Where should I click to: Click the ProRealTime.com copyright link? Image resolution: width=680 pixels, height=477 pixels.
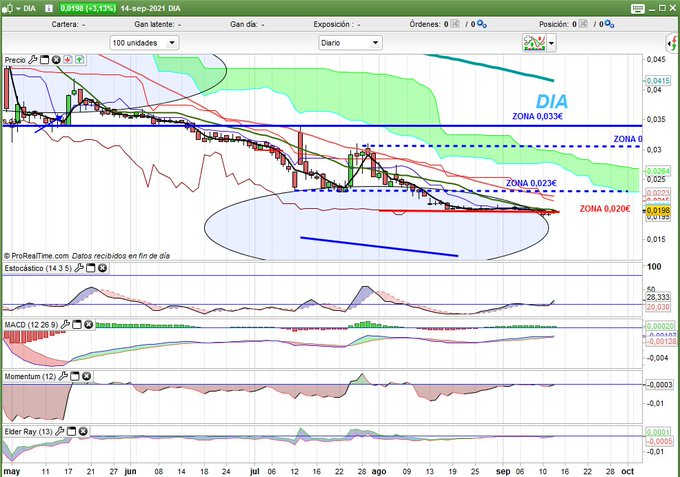[x=36, y=256]
